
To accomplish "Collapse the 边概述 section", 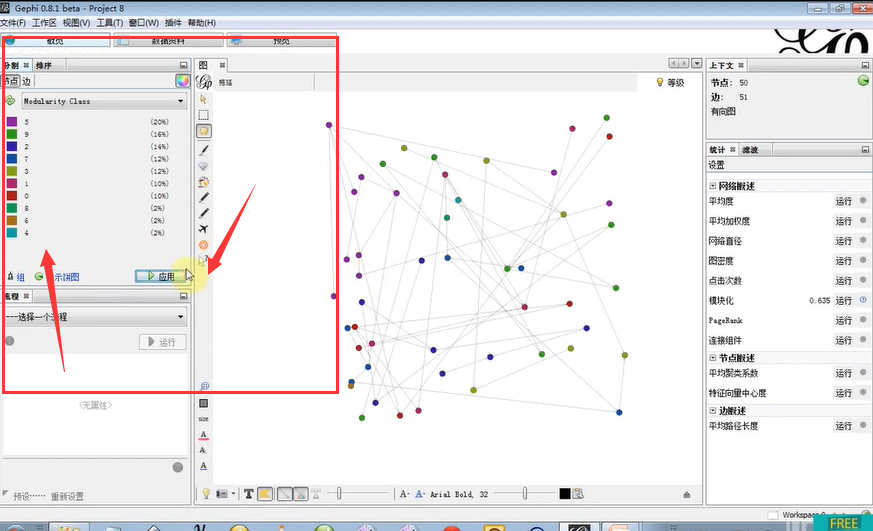I will point(713,411).
